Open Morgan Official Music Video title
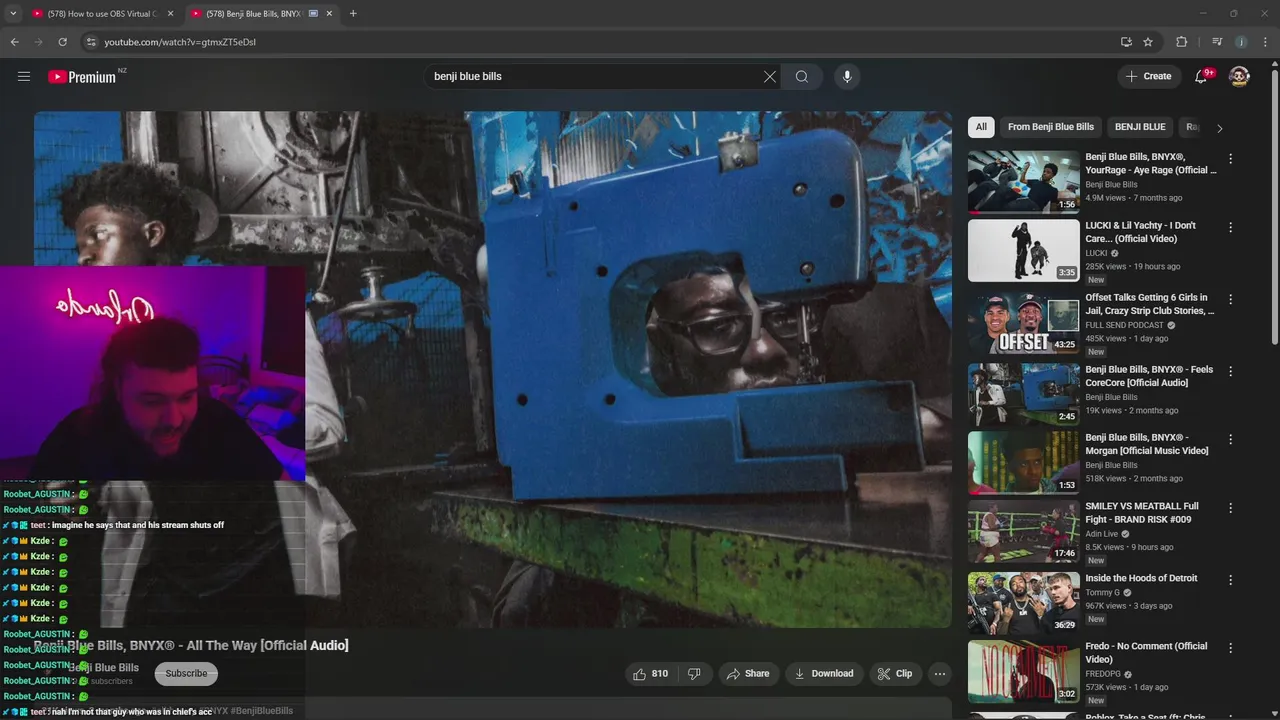The height and width of the screenshot is (720, 1280). click(x=1147, y=444)
